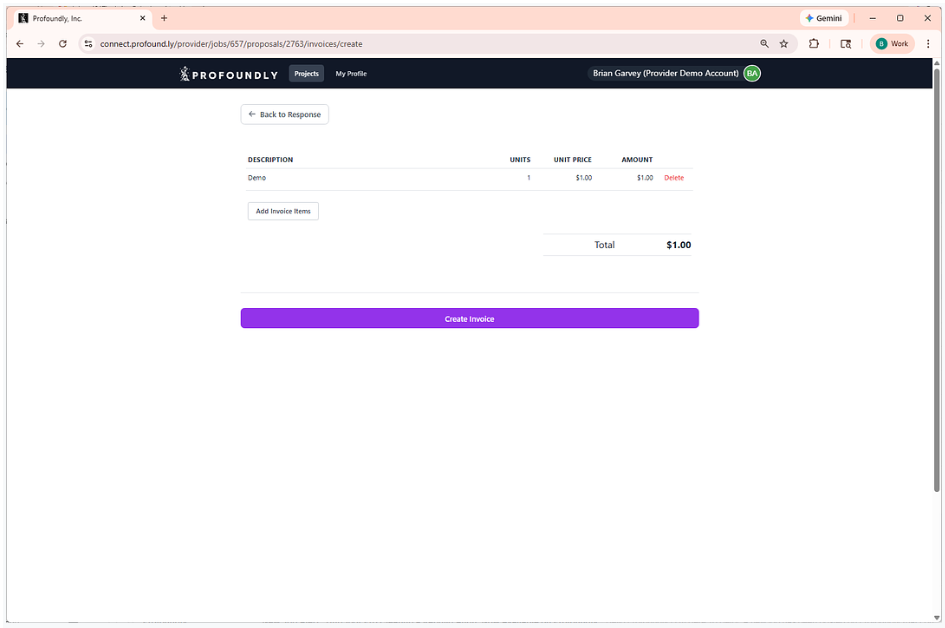Click the site info icon in the address bar
Image resolution: width=945 pixels, height=628 pixels.
click(x=88, y=44)
